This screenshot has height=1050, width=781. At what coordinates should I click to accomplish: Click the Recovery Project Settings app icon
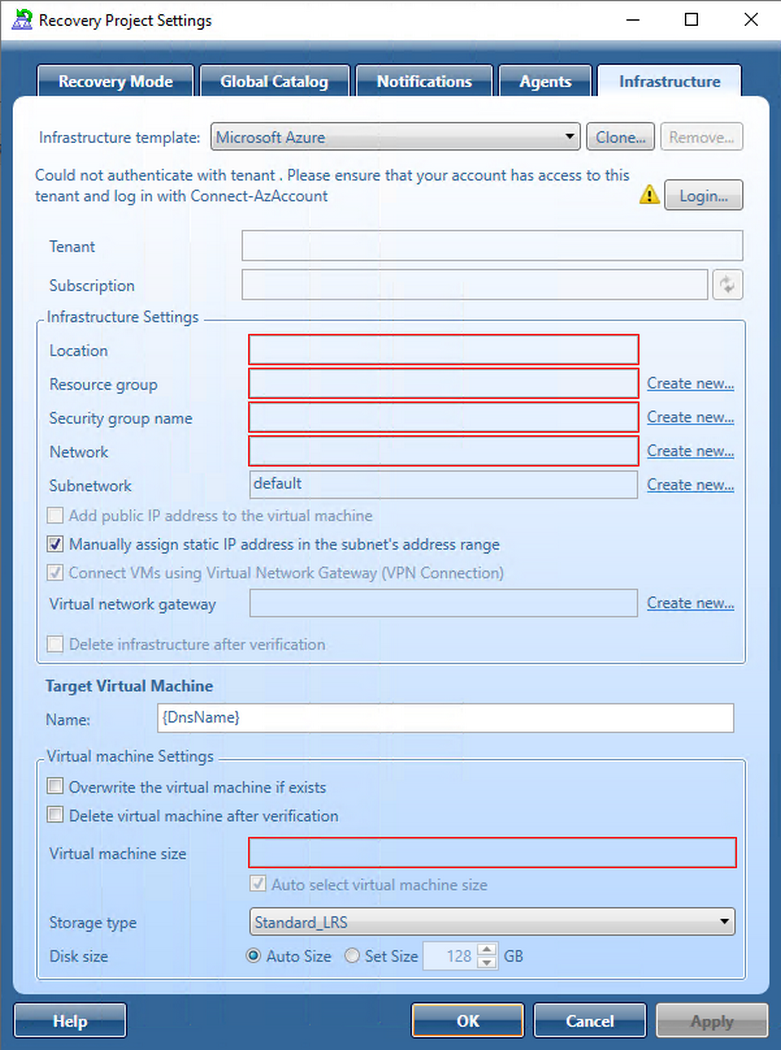point(23,19)
